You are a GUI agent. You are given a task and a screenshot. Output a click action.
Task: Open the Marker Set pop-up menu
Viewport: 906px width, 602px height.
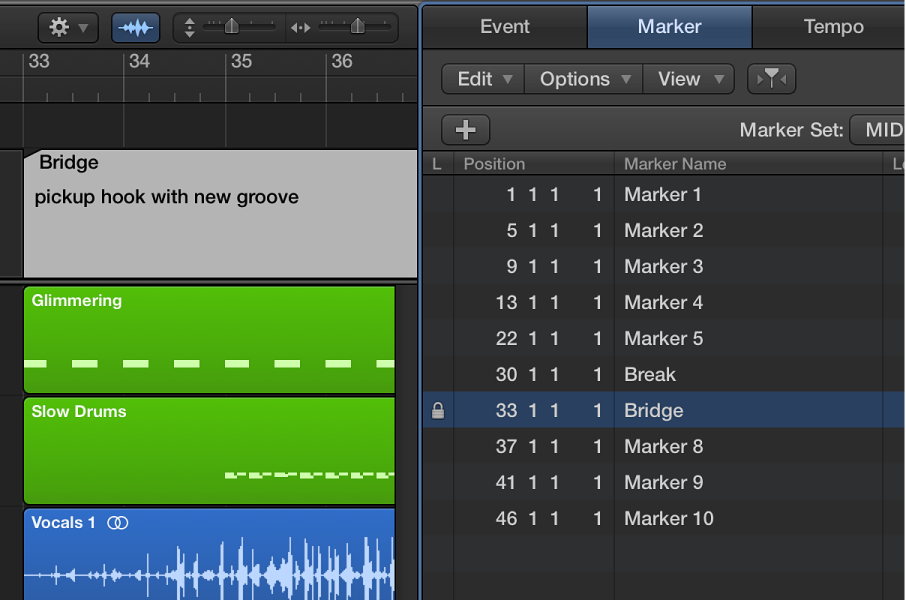[880, 130]
